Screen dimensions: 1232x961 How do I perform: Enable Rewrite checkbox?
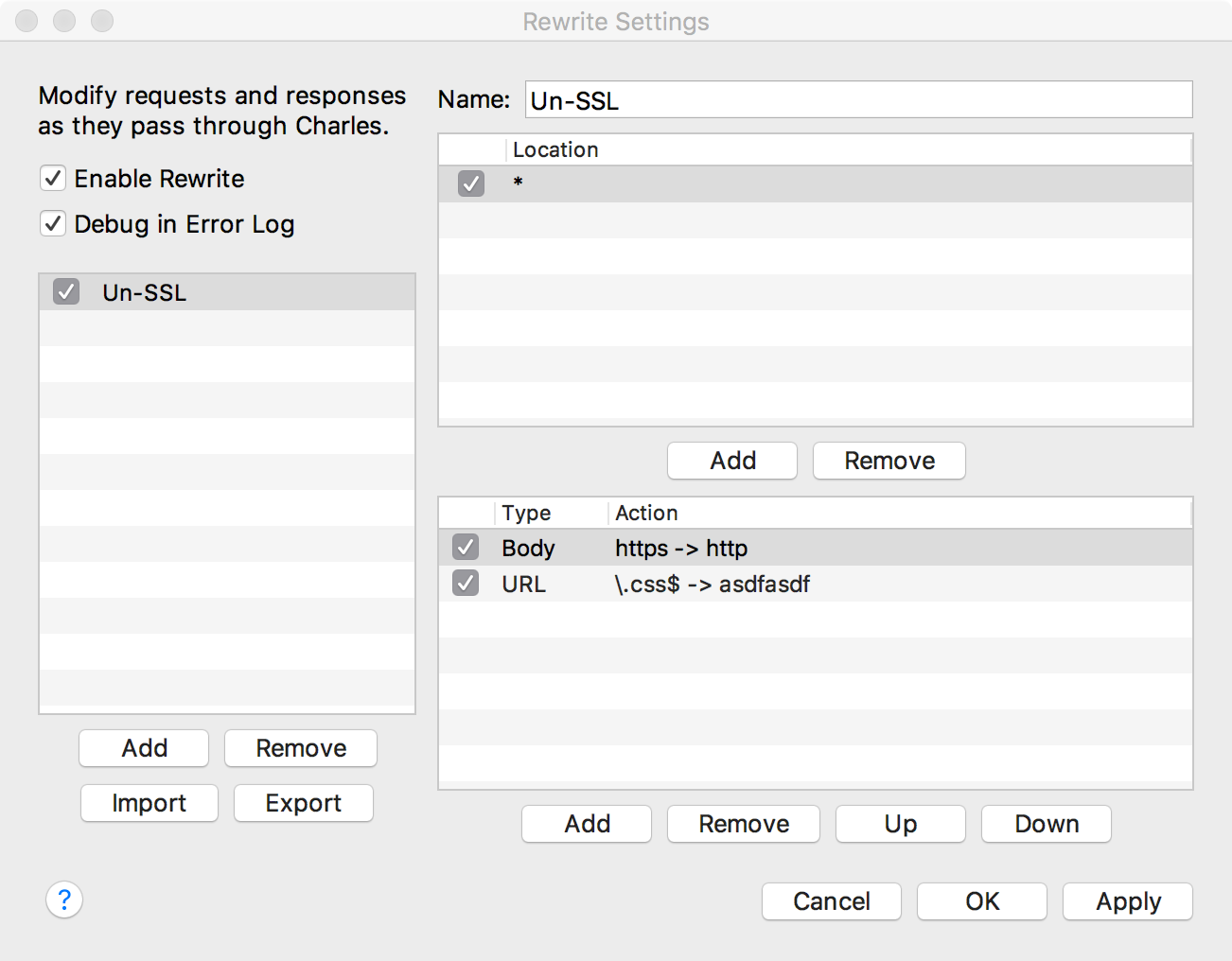[x=52, y=178]
